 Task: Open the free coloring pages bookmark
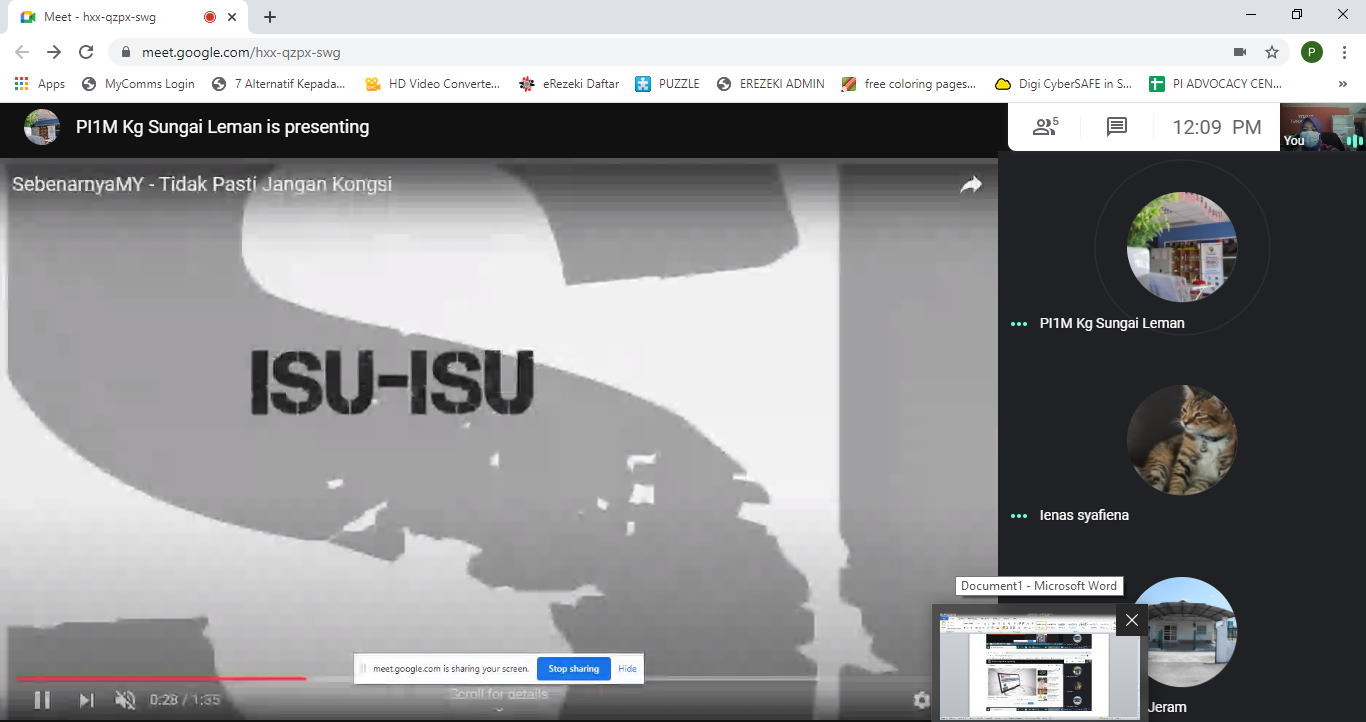click(x=910, y=84)
